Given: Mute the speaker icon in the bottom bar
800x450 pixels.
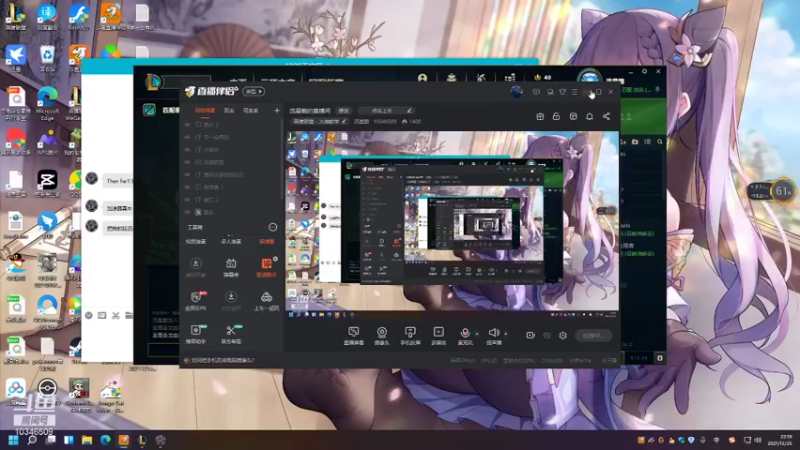Looking at the screenshot, I should [x=493, y=333].
